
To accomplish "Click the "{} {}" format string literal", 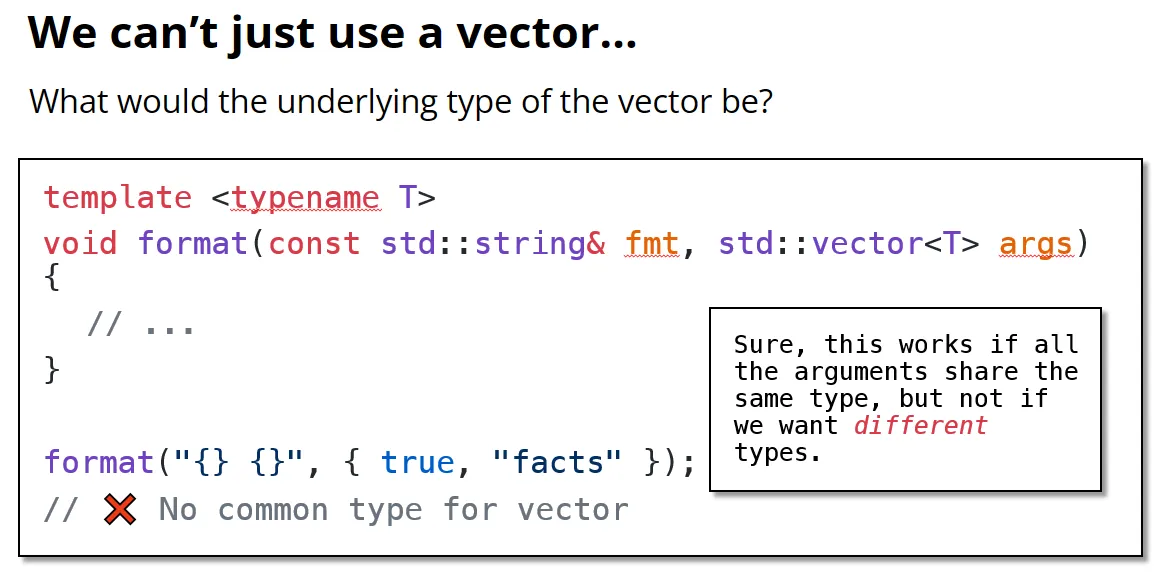I will click(x=239, y=463).
